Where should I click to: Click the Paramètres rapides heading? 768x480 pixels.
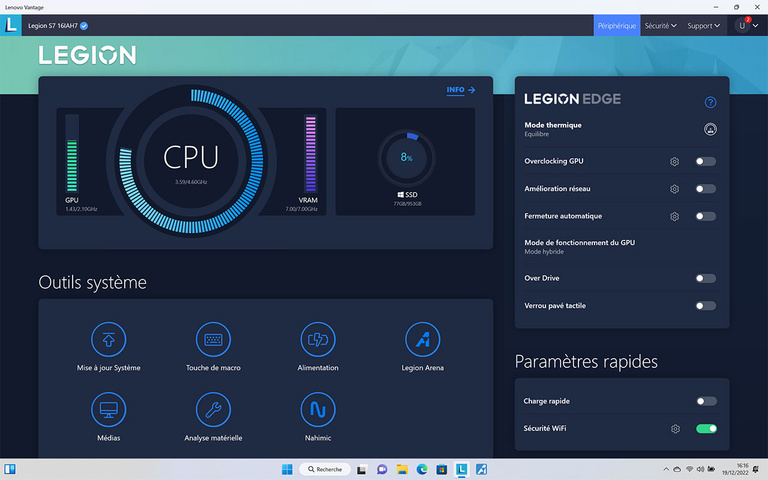(586, 362)
